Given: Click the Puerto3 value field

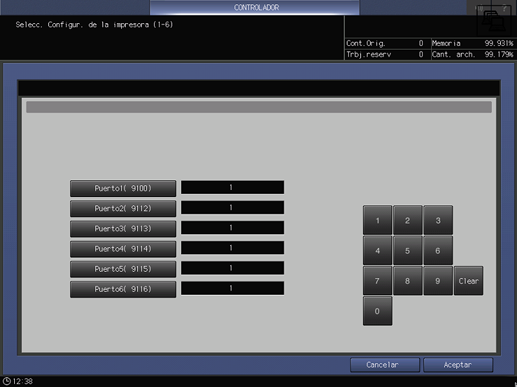Looking at the screenshot, I should tap(232, 228).
